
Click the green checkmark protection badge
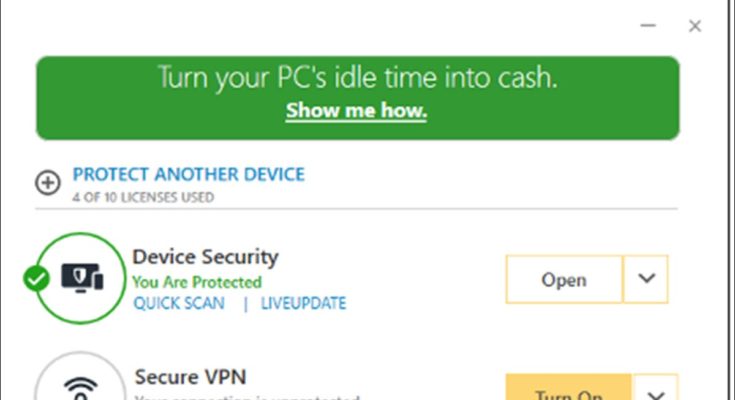point(37,279)
